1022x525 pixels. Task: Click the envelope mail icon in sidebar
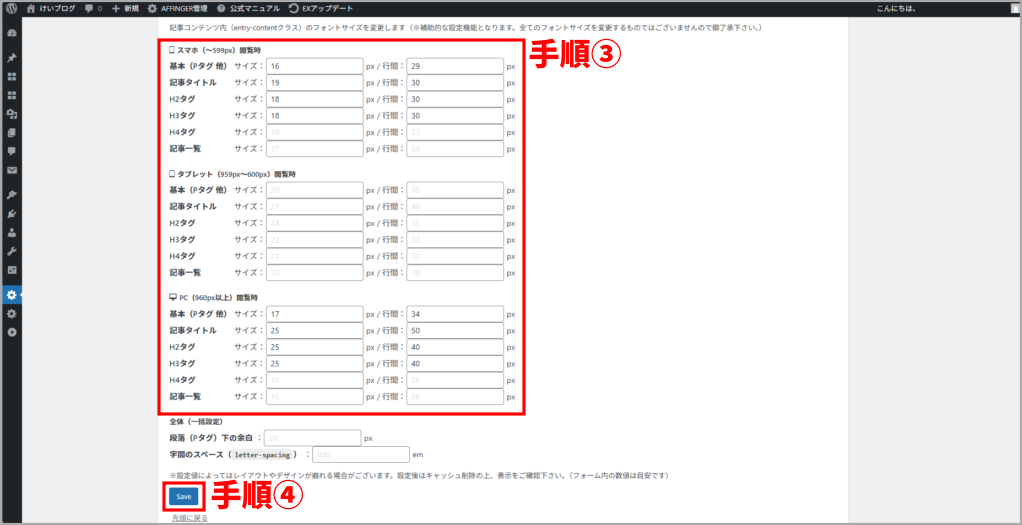(12, 171)
